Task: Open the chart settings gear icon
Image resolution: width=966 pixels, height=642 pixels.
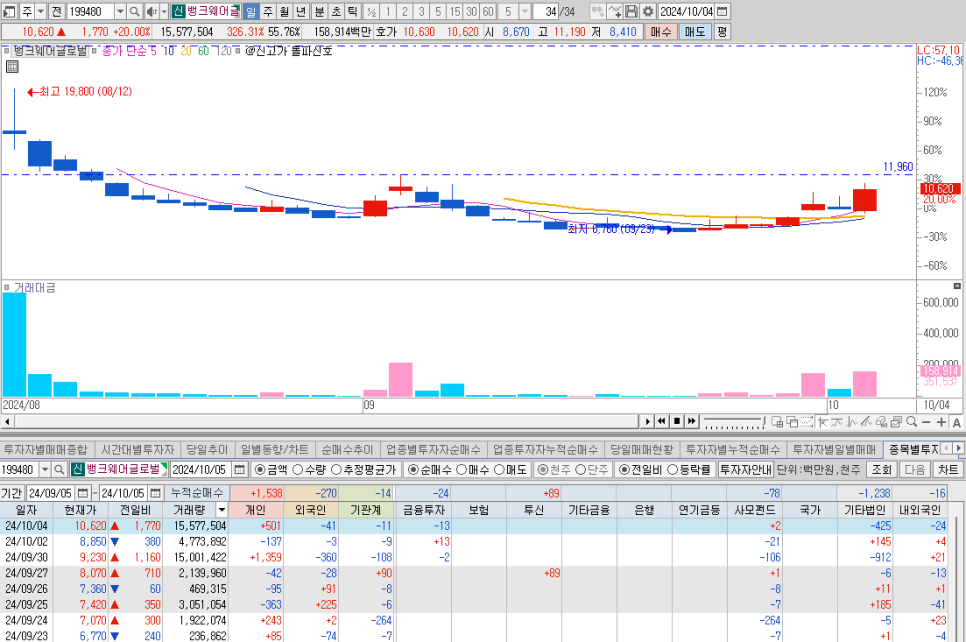Action: point(648,11)
